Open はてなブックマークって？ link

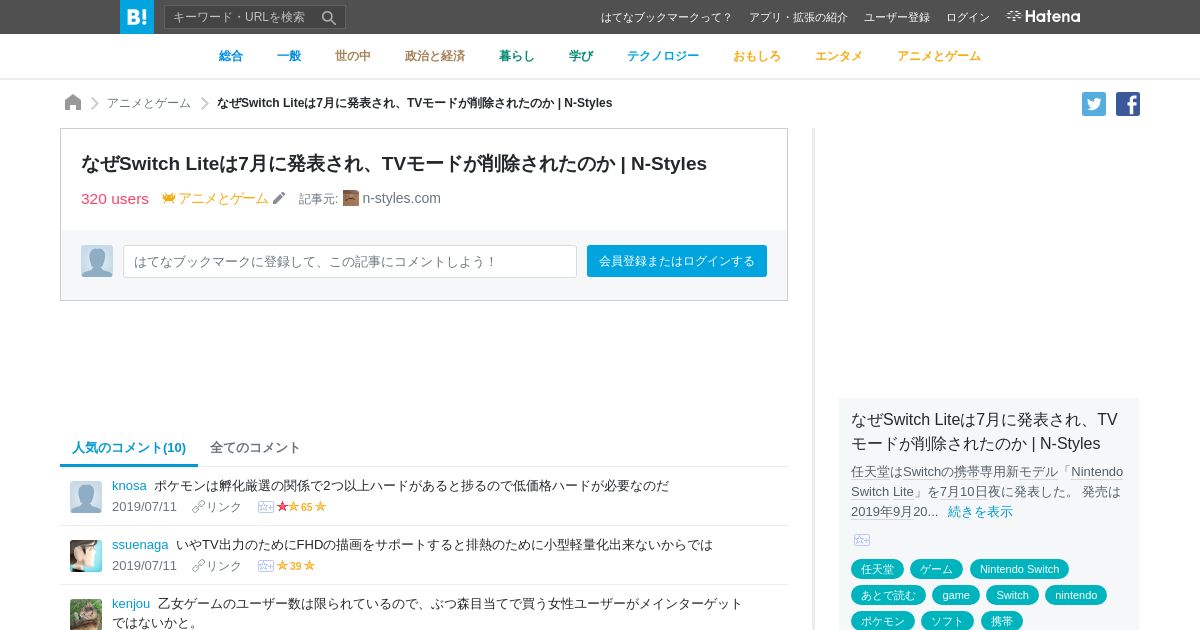pyautogui.click(x=667, y=17)
